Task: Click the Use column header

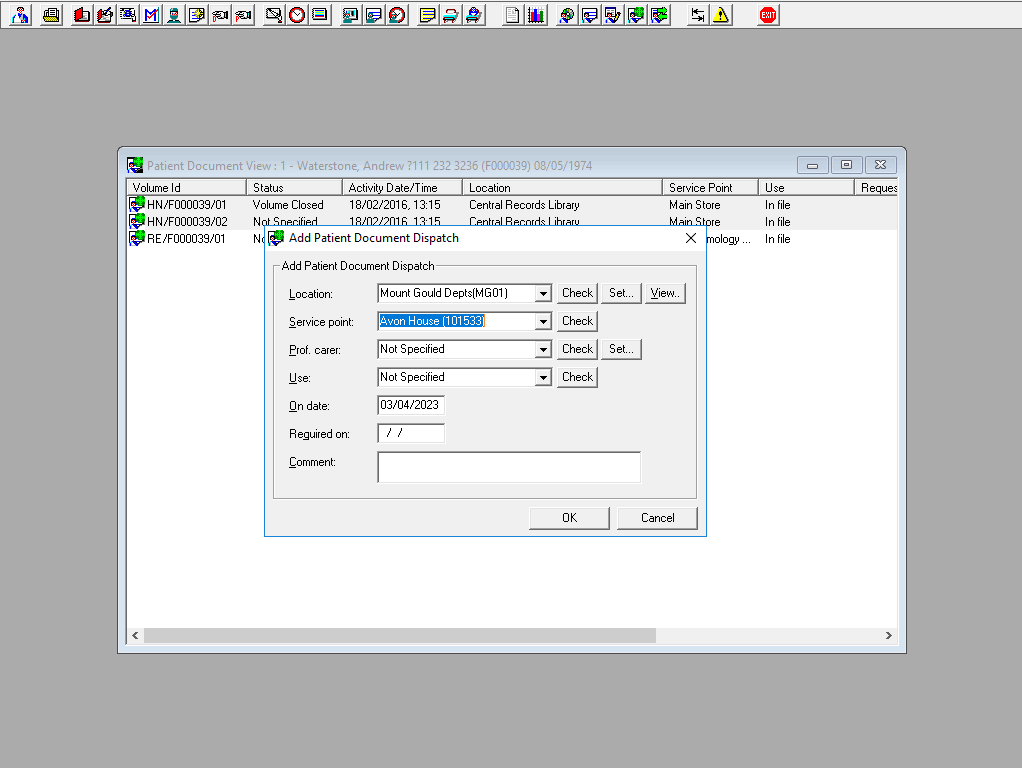Action: click(806, 188)
